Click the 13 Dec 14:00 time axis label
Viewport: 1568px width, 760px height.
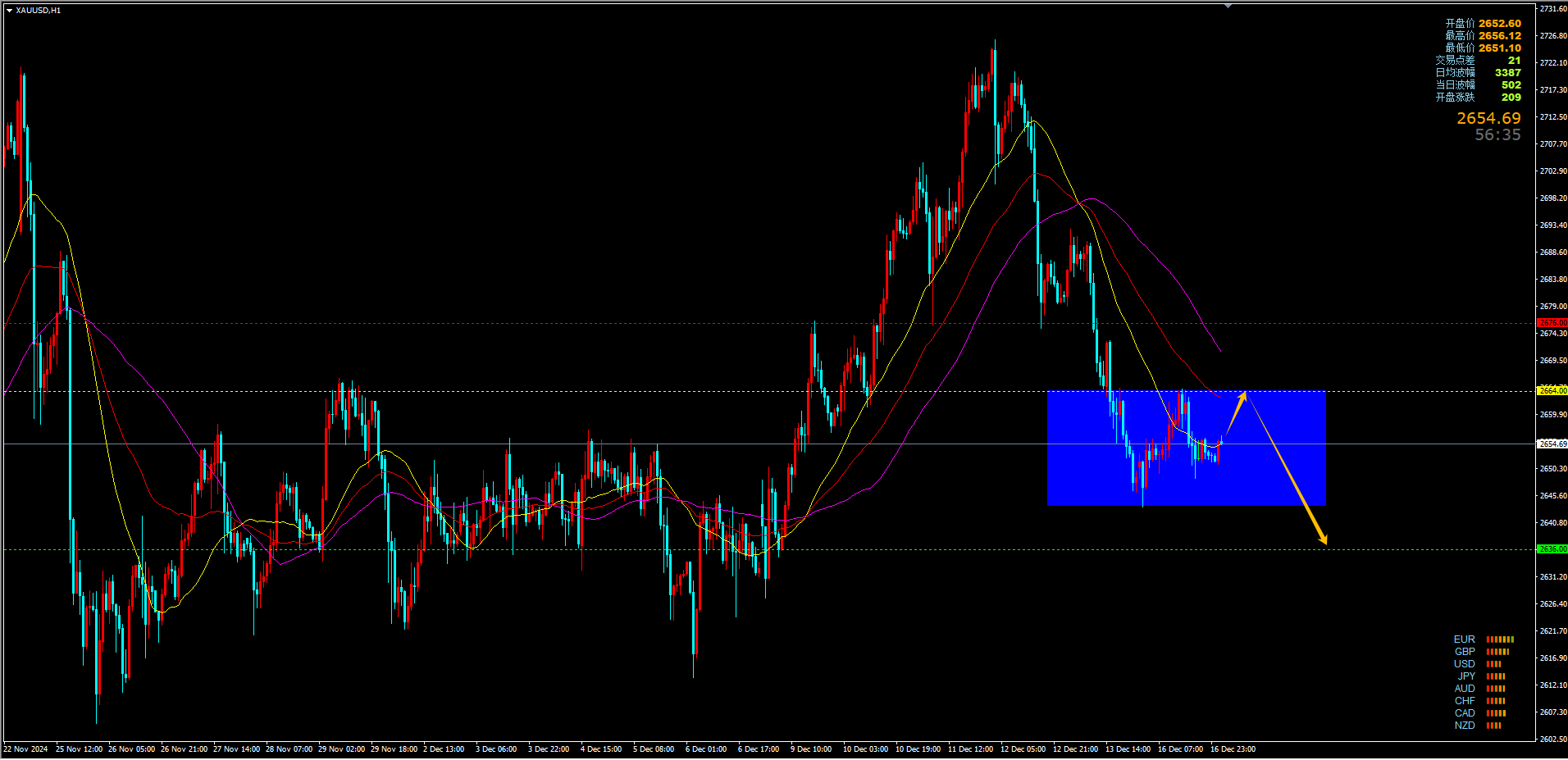pos(1128,749)
